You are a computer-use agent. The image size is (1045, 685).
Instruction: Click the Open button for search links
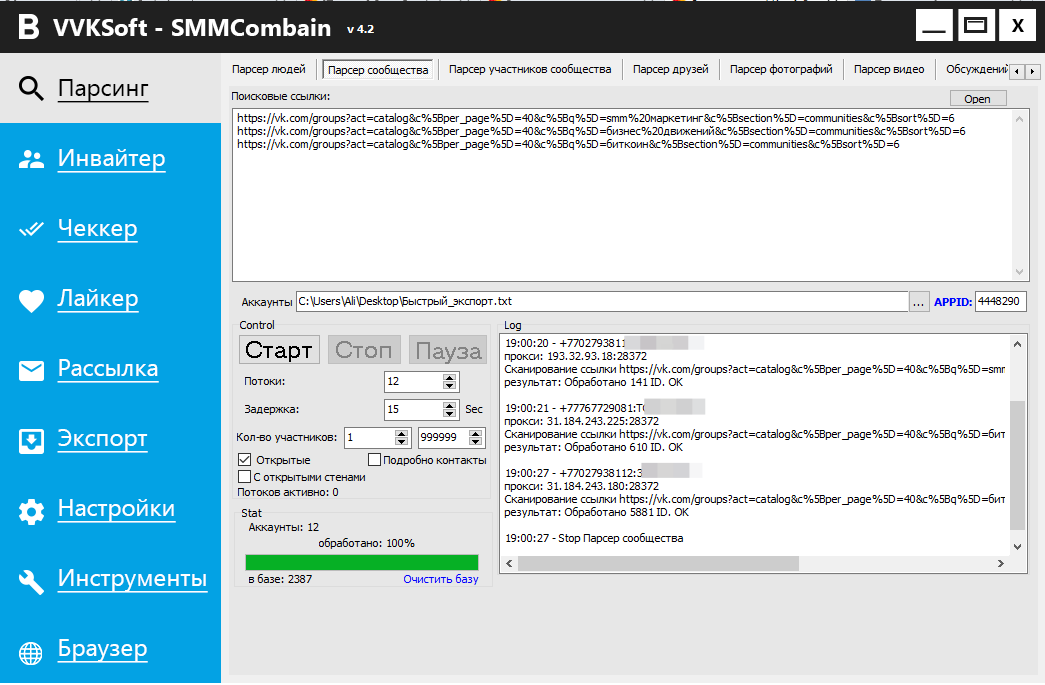pyautogui.click(x=977, y=99)
